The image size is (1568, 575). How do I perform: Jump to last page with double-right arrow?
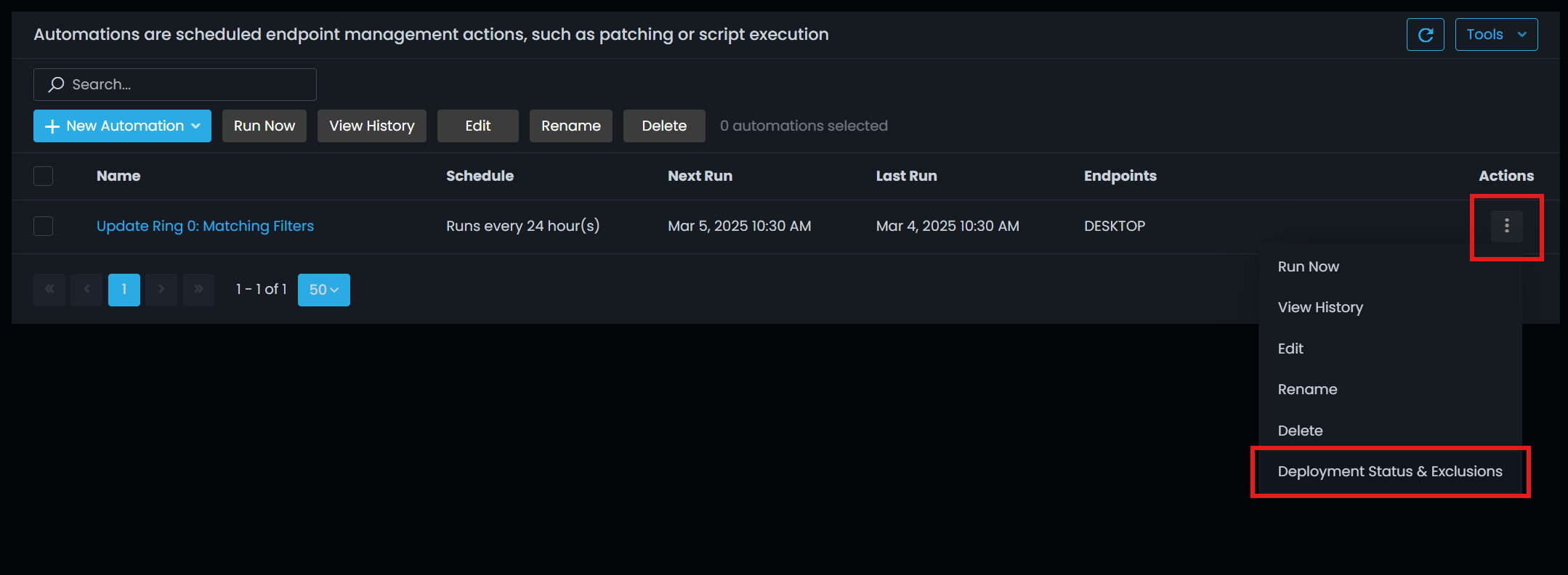click(x=198, y=290)
